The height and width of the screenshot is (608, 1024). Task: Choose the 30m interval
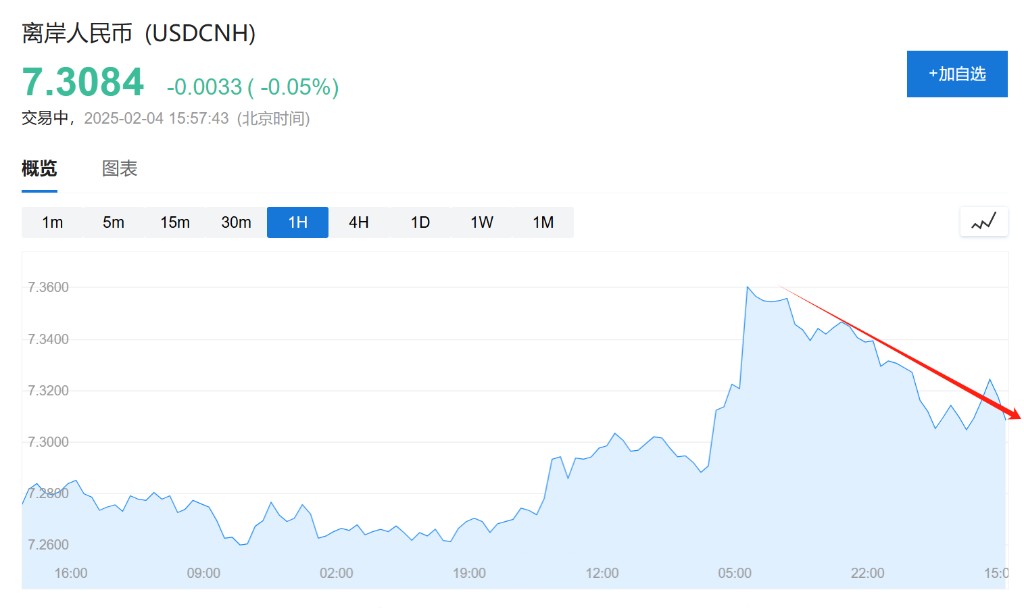(236, 222)
